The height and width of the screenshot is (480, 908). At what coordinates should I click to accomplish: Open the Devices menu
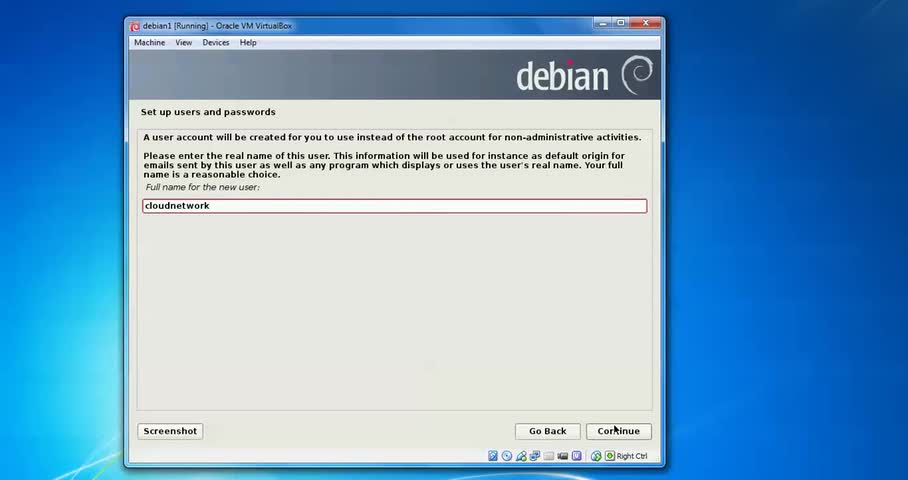(x=216, y=42)
